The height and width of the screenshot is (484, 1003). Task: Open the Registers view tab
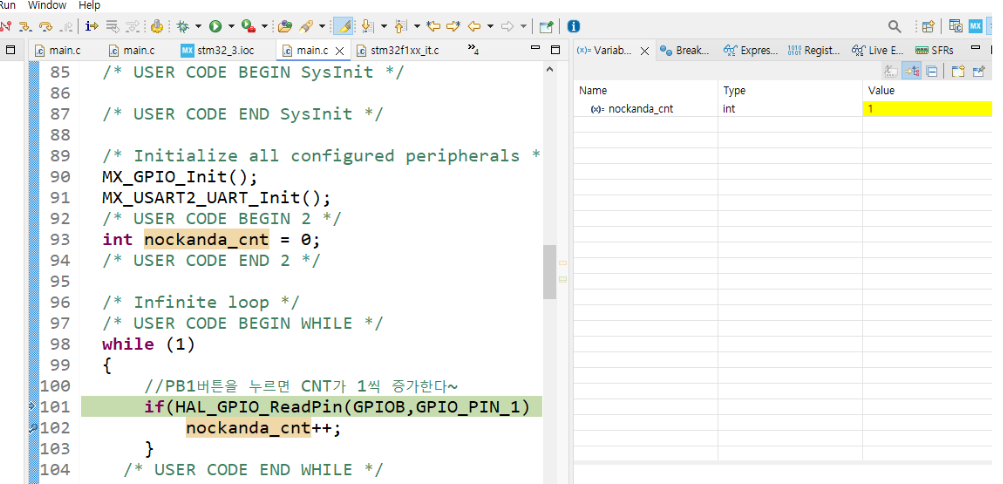814,50
